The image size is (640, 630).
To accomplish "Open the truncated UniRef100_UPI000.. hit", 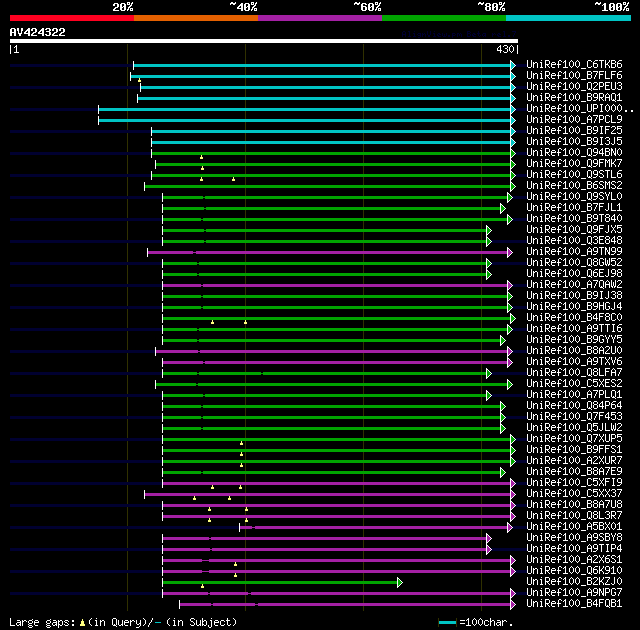I will (580, 109).
